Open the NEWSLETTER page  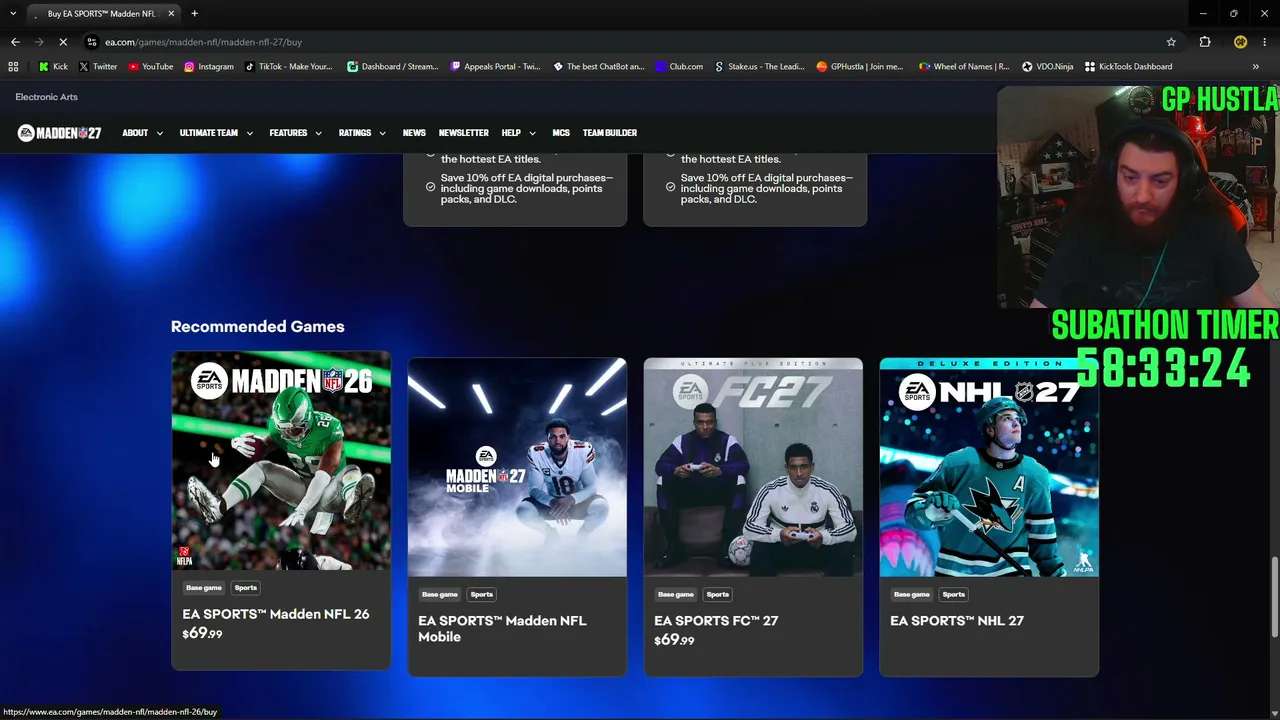coord(464,133)
